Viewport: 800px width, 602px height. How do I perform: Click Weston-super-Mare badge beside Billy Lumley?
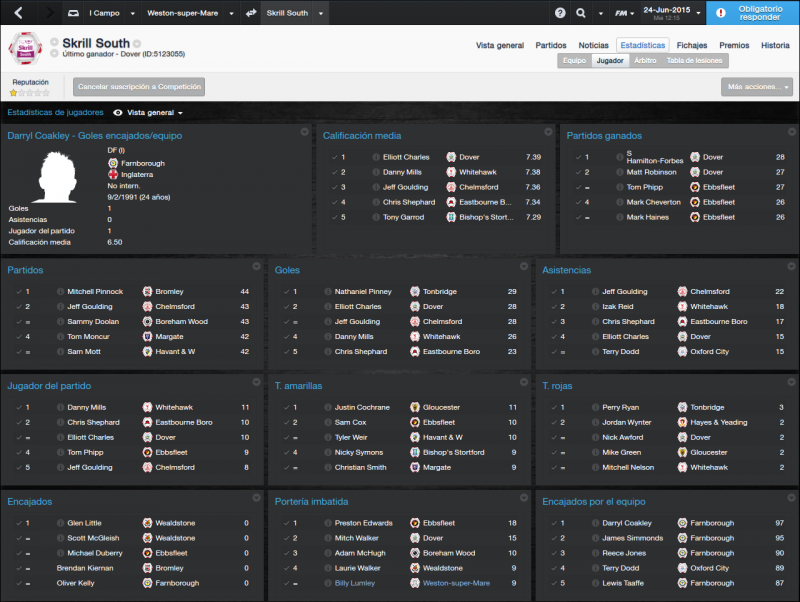pos(415,583)
